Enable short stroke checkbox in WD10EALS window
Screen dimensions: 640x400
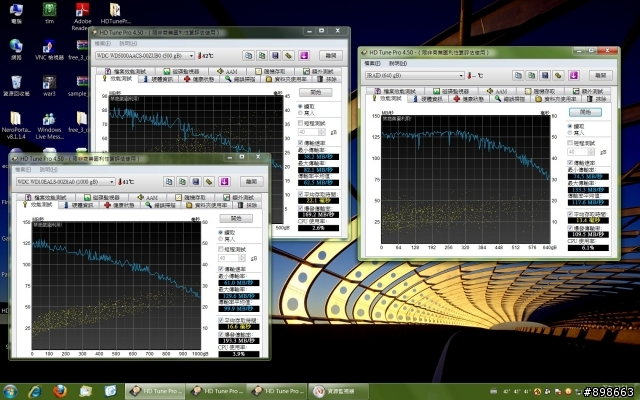point(221,249)
